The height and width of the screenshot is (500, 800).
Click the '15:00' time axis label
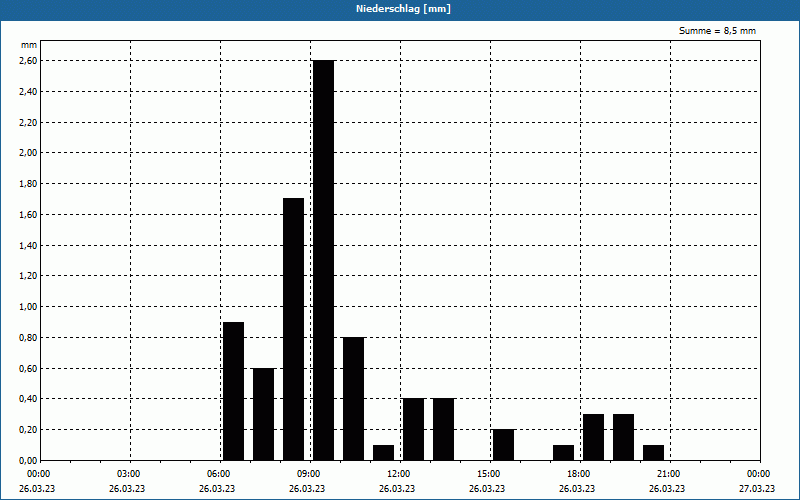click(490, 474)
